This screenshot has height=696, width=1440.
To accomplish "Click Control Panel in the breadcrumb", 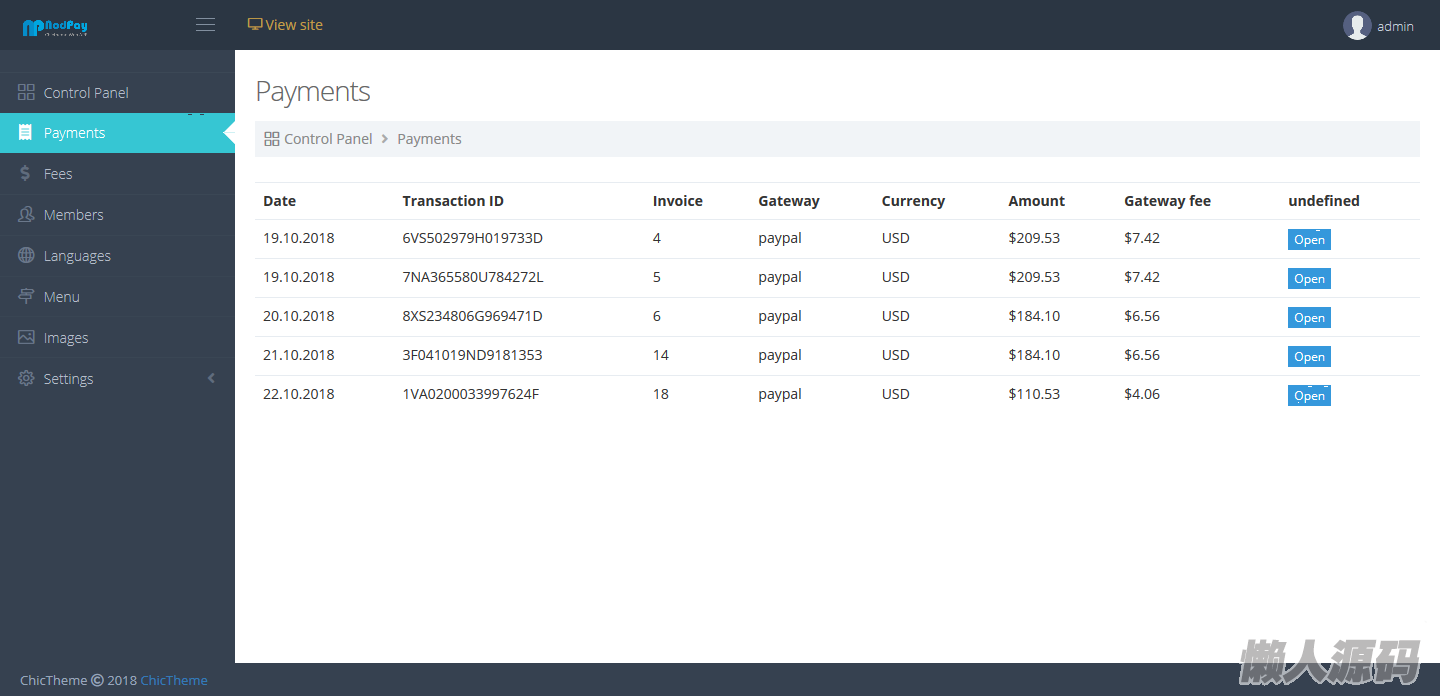I will click(x=327, y=139).
